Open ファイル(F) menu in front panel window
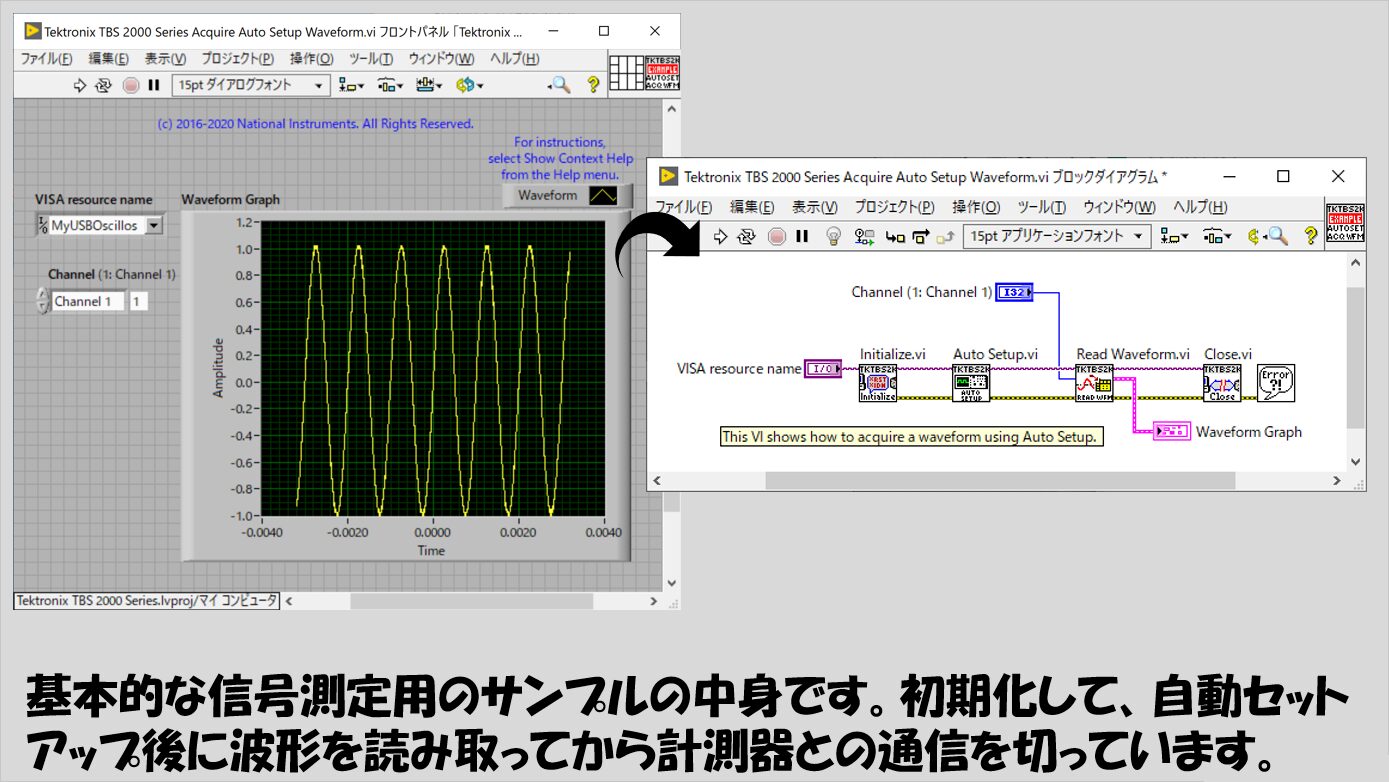The image size is (1389, 782). [x=47, y=59]
